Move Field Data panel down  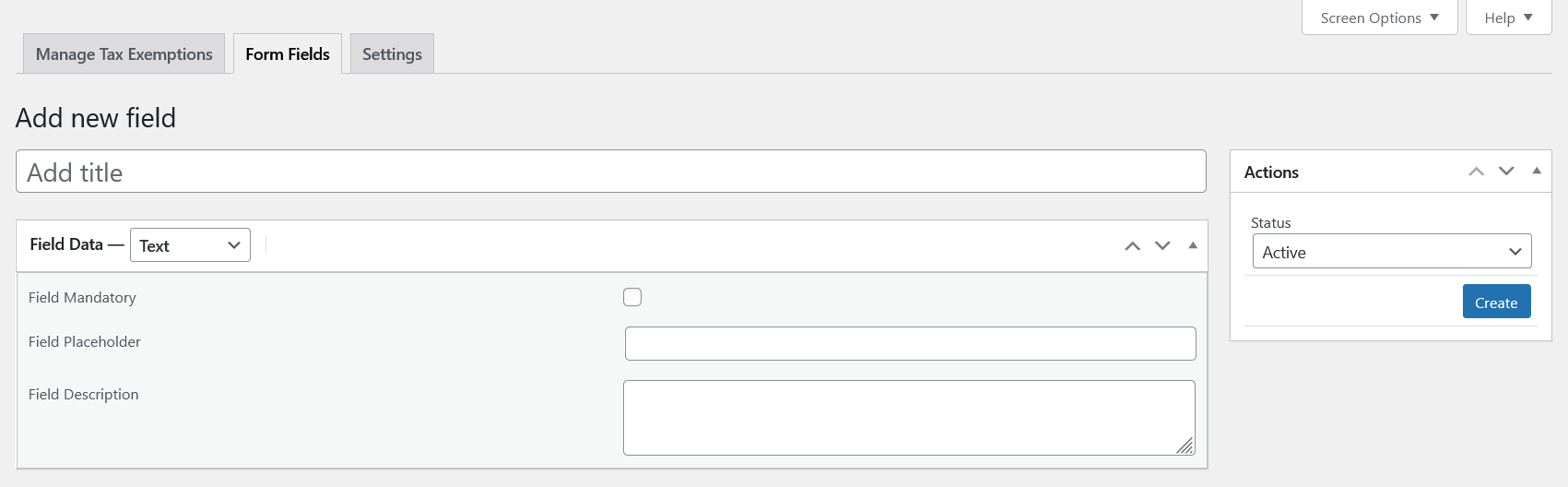[1162, 246]
